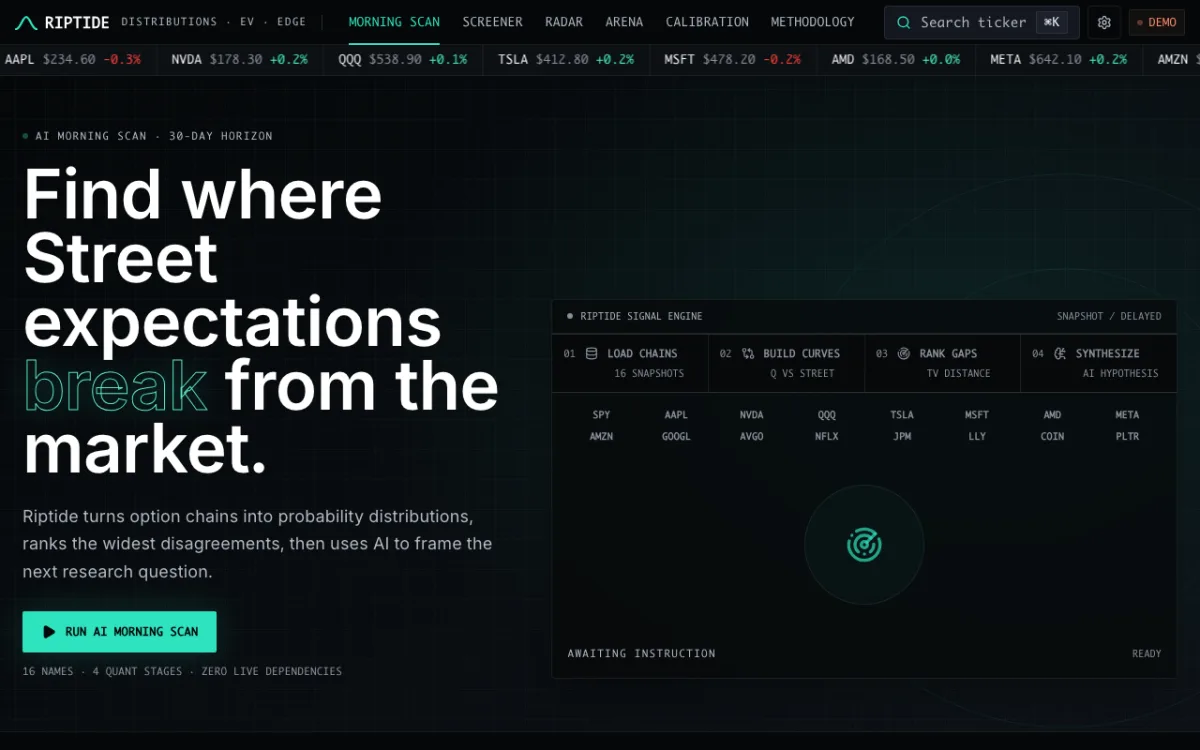Click the ⌘K shortcut badge
This screenshot has width=1200, height=750.
(1051, 22)
